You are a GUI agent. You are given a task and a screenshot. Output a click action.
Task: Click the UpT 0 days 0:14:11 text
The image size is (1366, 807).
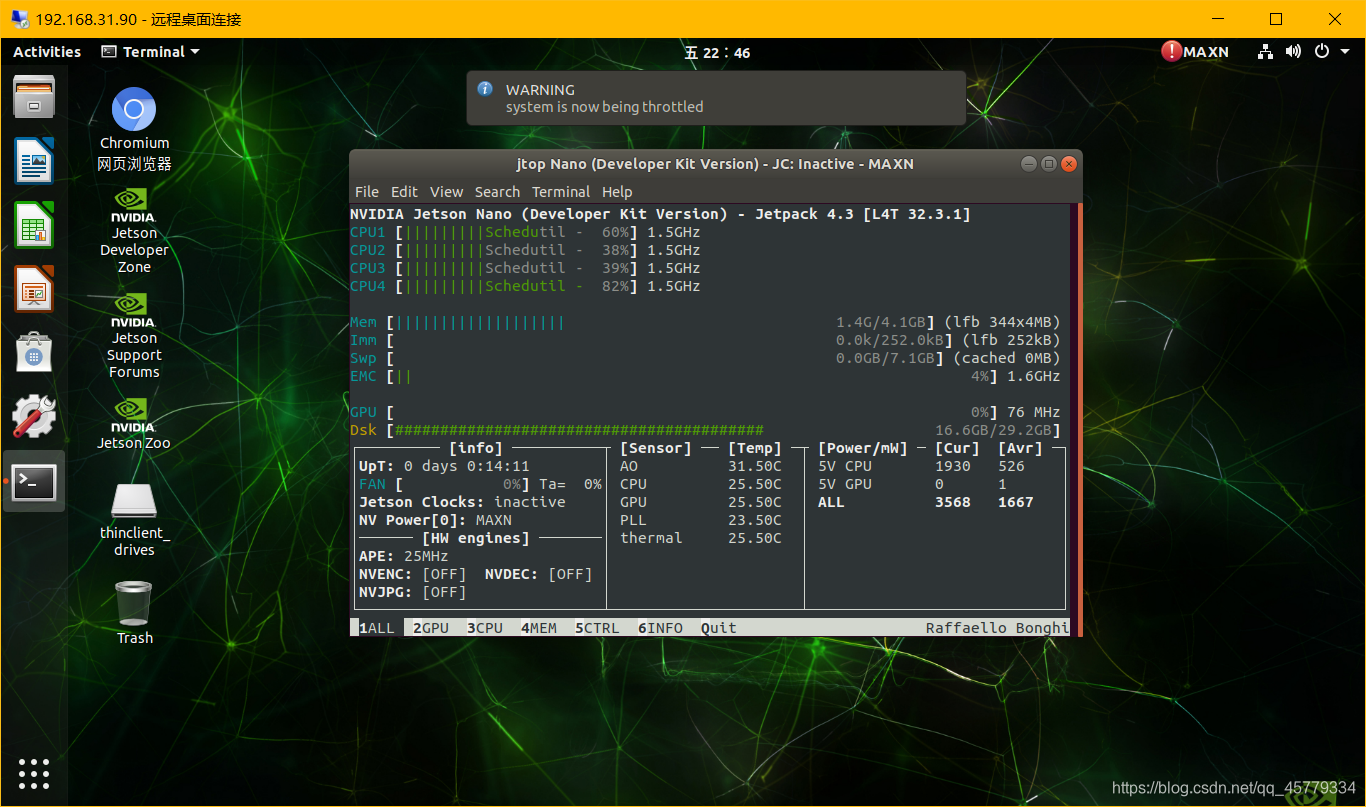[x=444, y=466]
